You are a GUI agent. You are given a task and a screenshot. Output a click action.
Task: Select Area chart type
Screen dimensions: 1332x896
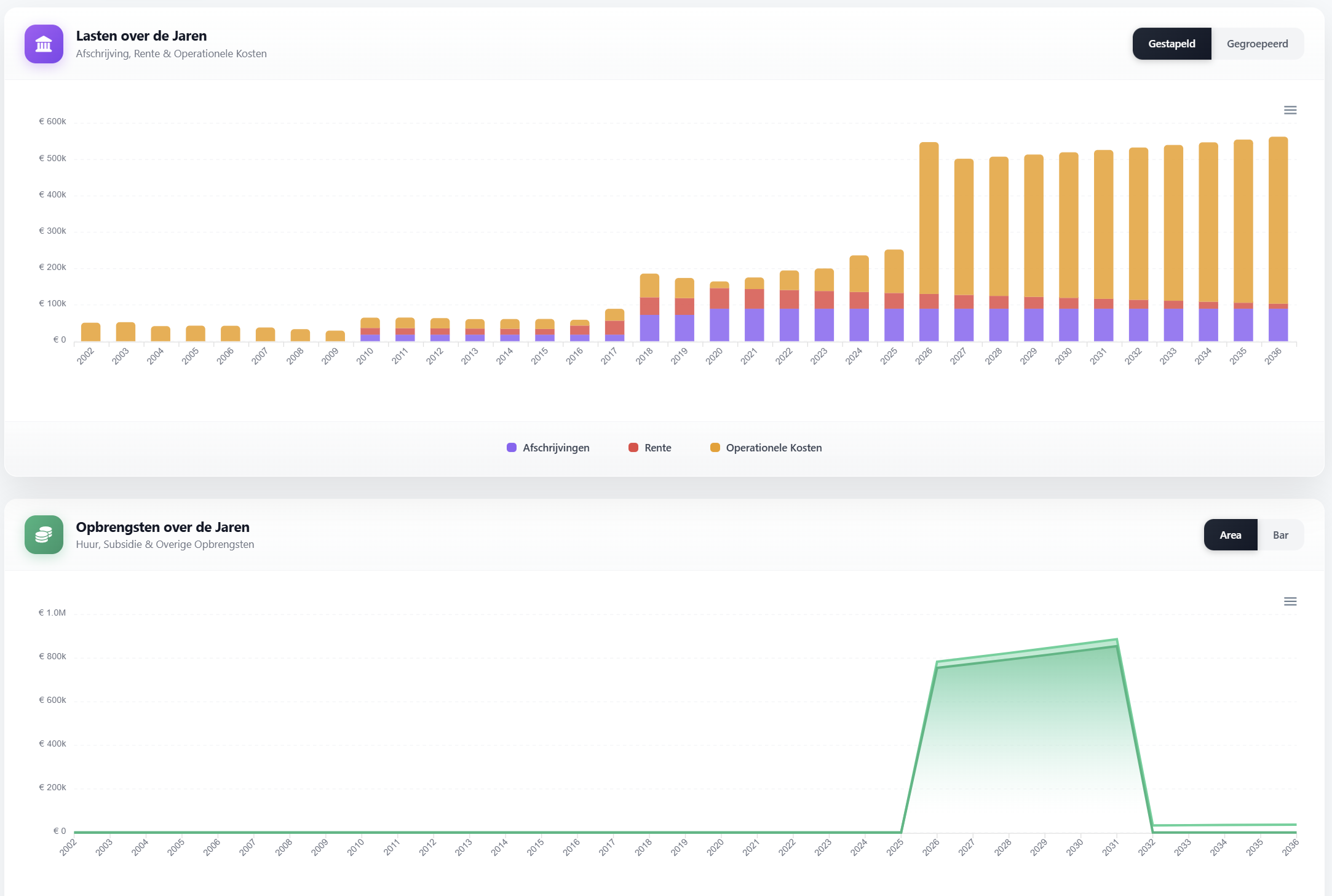tap(1230, 535)
